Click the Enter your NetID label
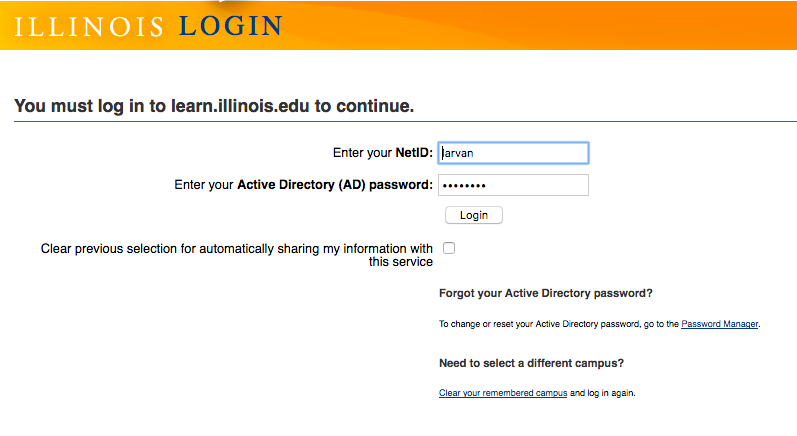 click(383, 153)
